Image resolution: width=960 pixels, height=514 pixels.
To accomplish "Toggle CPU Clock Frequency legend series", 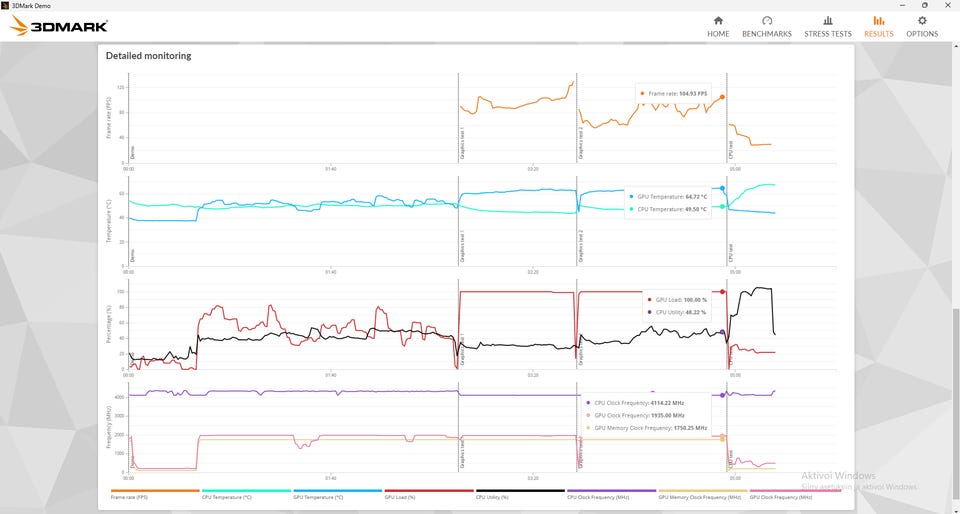I will coord(612,493).
